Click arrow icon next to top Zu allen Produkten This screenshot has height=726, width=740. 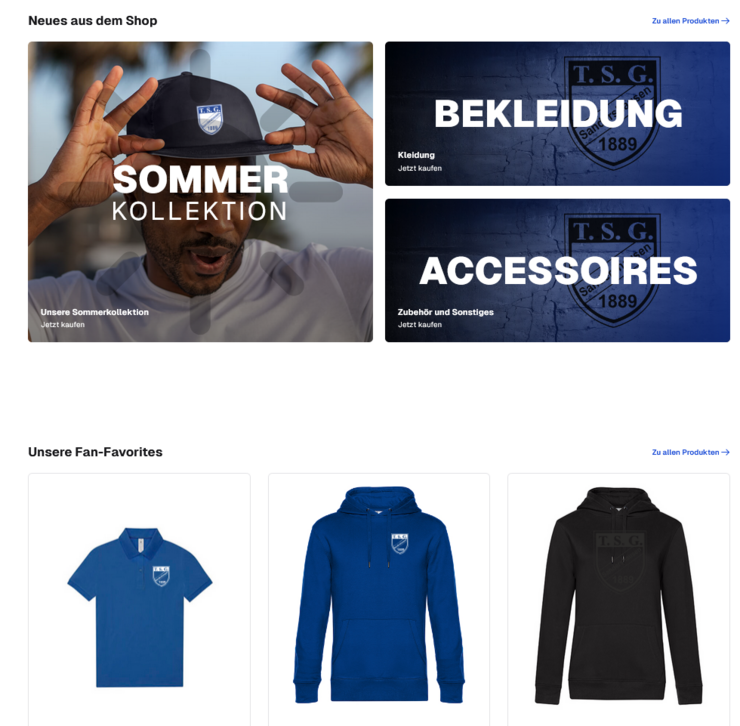point(726,21)
